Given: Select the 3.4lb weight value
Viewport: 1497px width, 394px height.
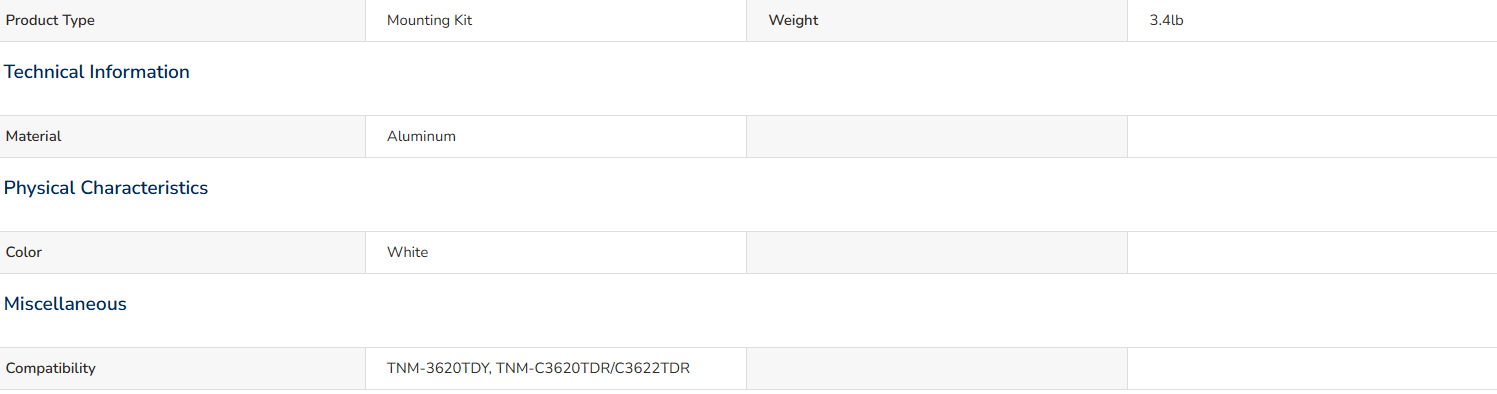Looking at the screenshot, I should pyautogui.click(x=1166, y=20).
